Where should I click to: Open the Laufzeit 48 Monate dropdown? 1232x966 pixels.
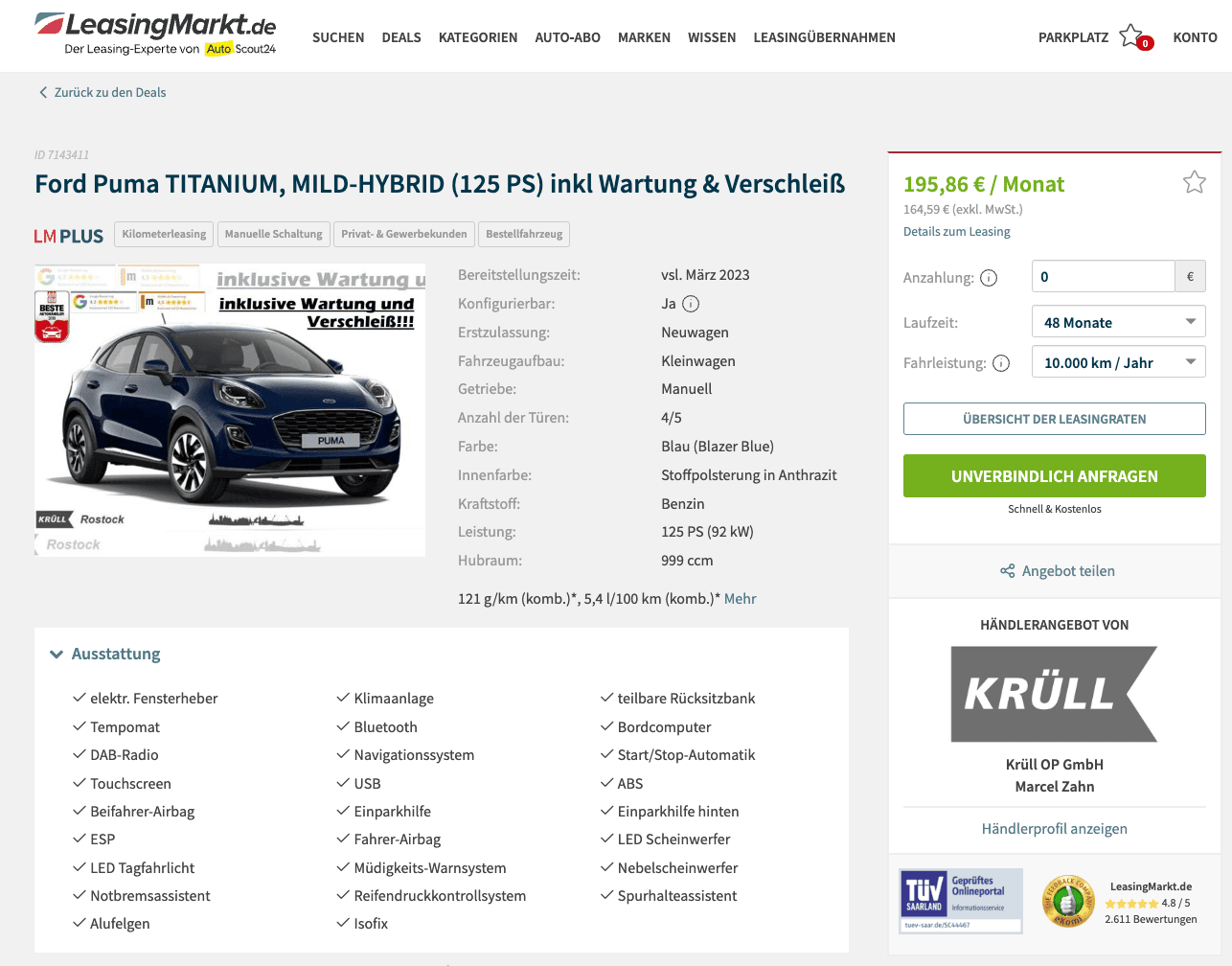click(x=1118, y=322)
